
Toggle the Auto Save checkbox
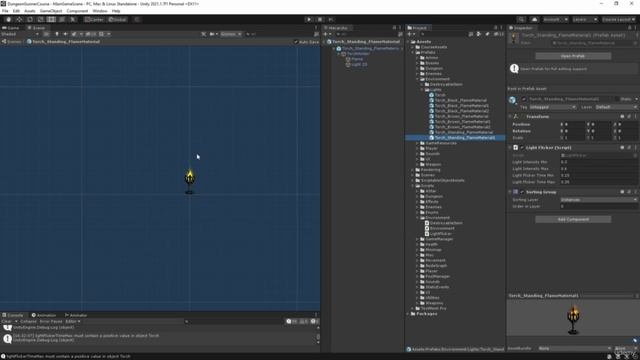(x=296, y=42)
